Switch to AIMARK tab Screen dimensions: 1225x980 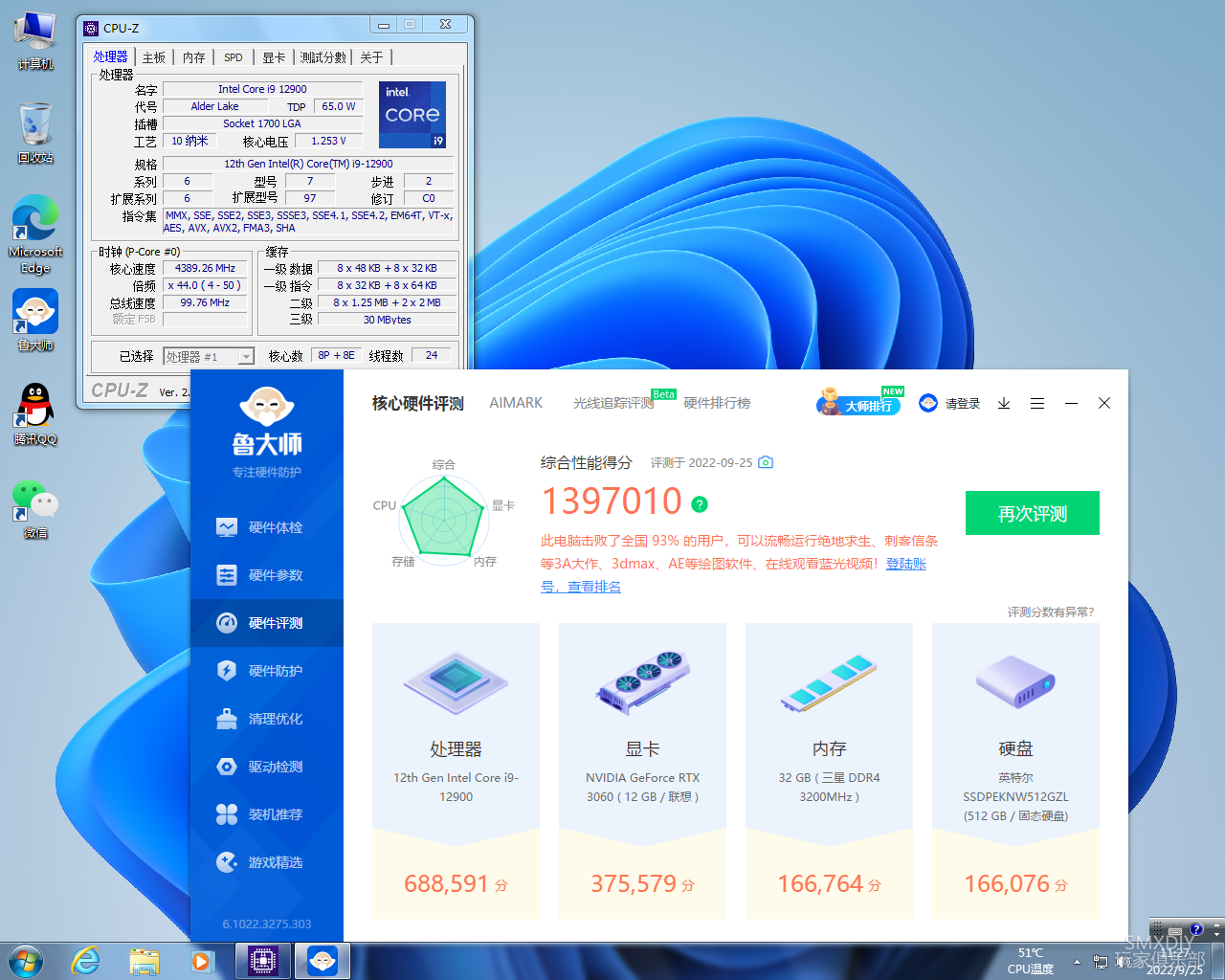click(516, 403)
